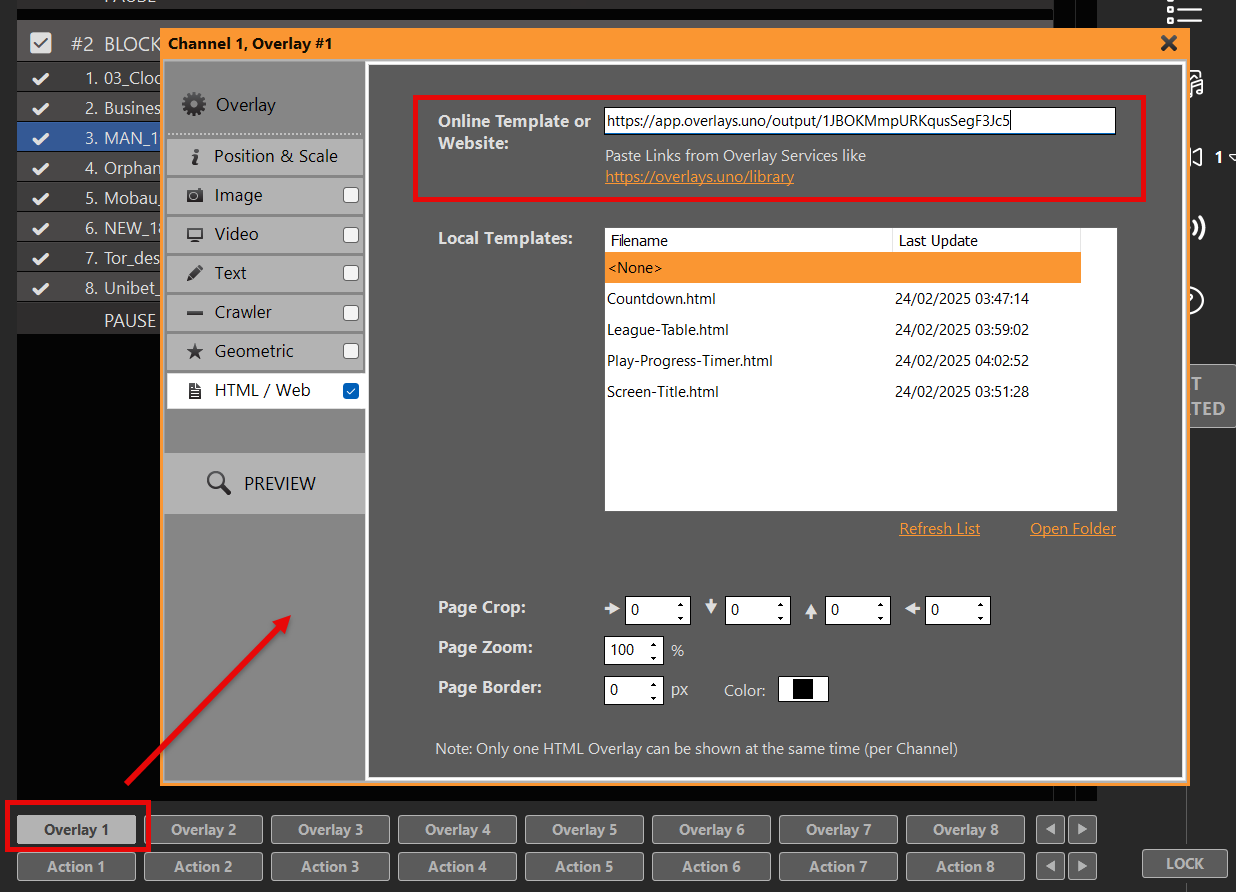
Task: Click the star icon beside Geometric
Action: (195, 352)
